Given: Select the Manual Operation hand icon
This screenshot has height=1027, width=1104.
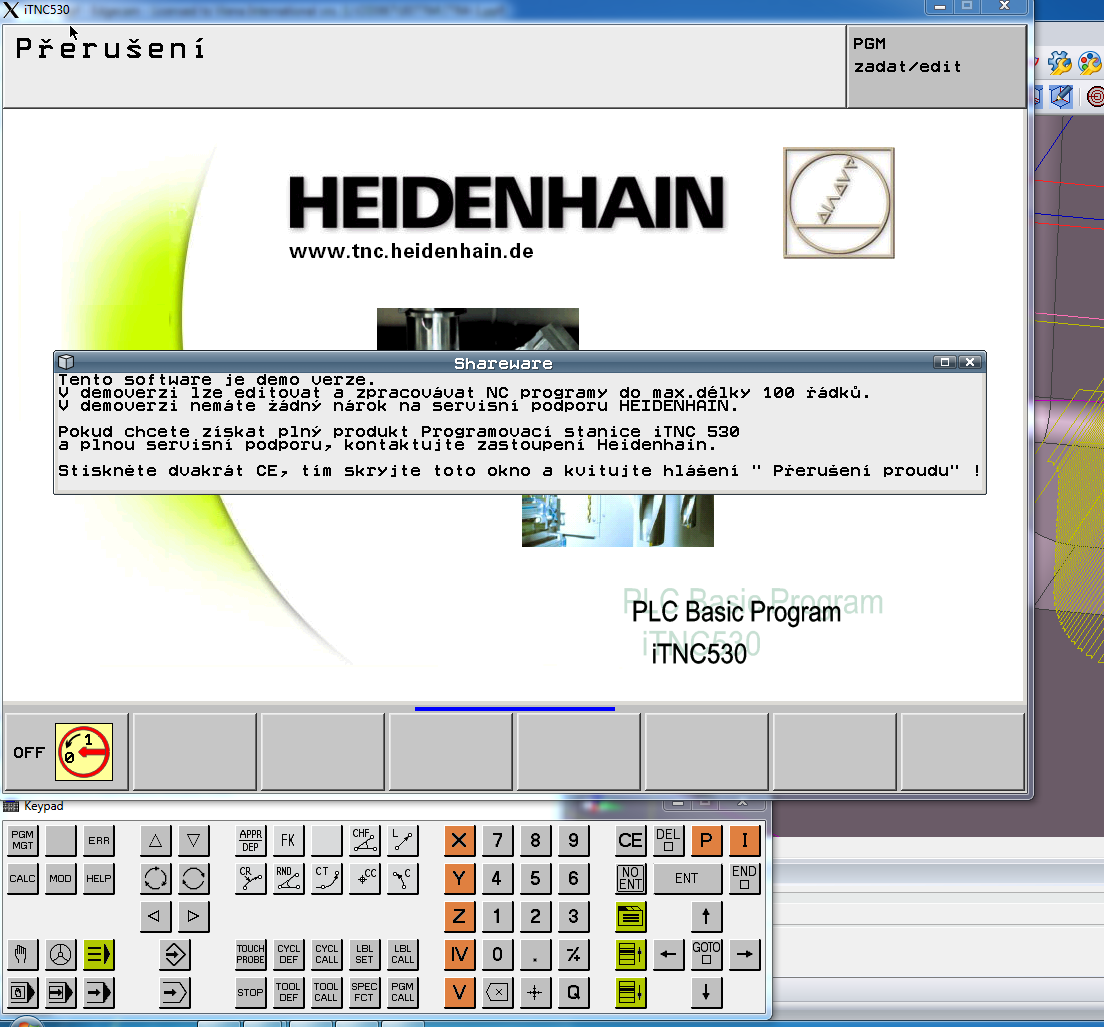Looking at the screenshot, I should pos(22,955).
